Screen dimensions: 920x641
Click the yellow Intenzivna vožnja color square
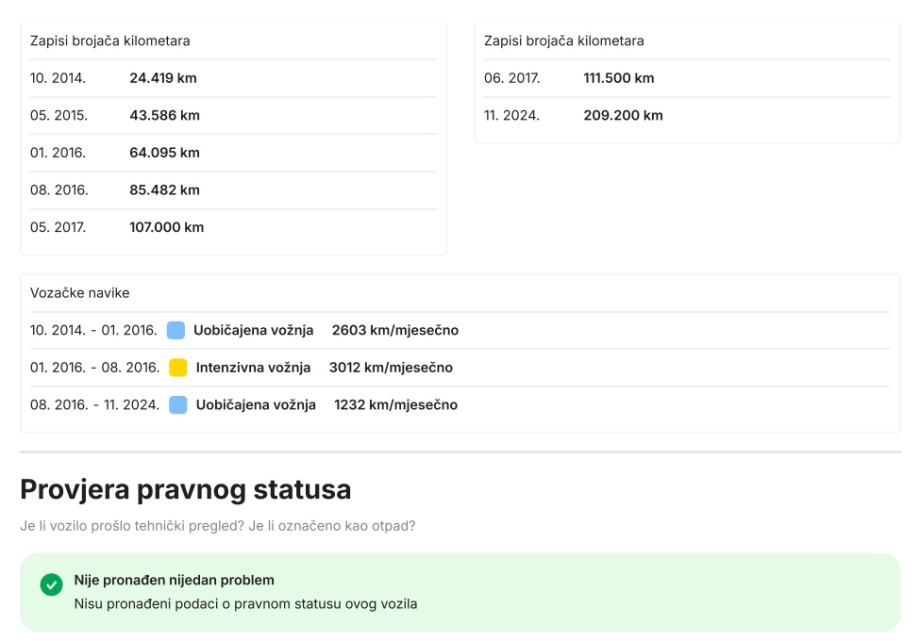(x=178, y=368)
